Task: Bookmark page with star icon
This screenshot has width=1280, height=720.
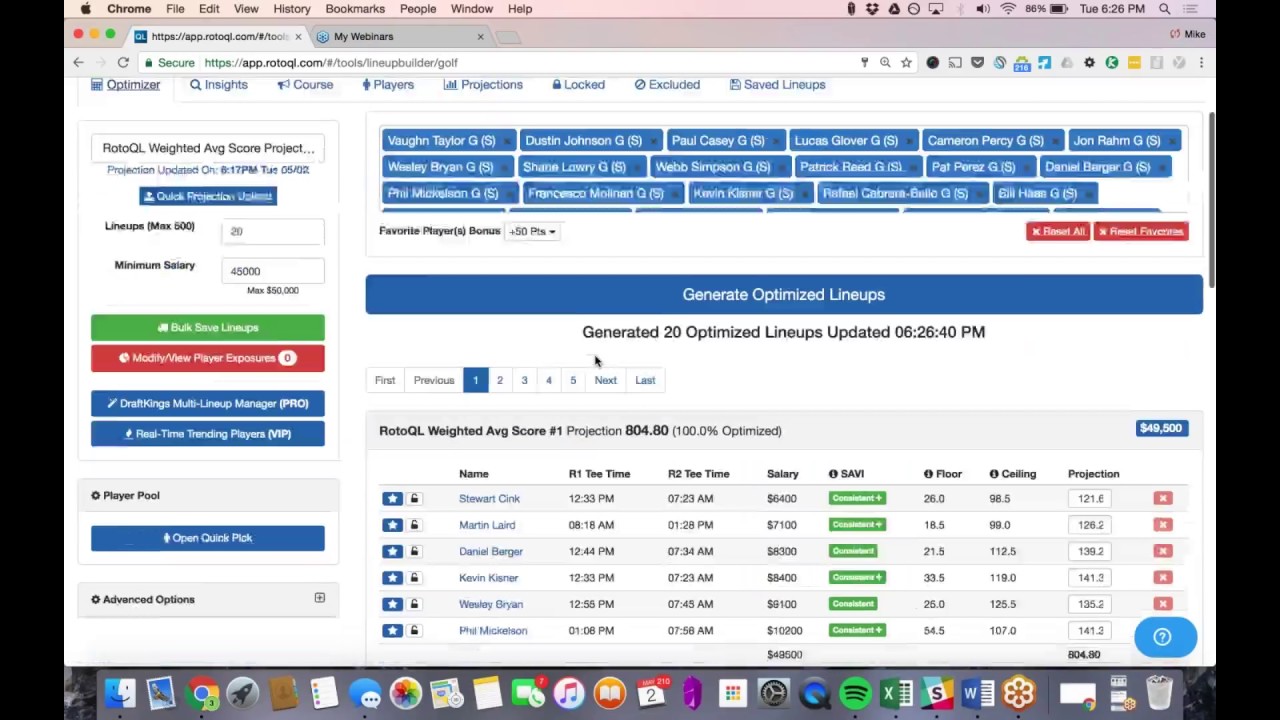Action: coord(906,62)
